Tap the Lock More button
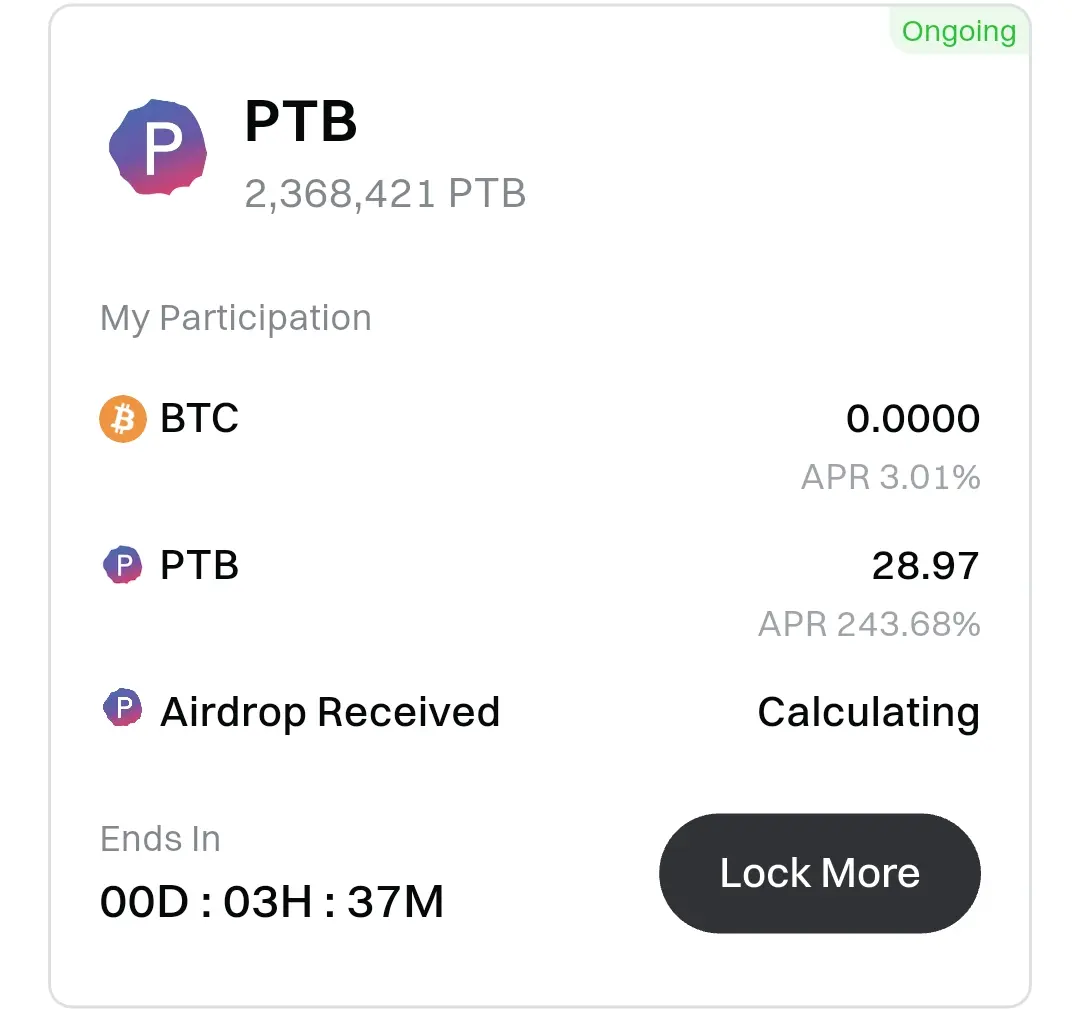This screenshot has height=1009, width=1072. click(820, 873)
